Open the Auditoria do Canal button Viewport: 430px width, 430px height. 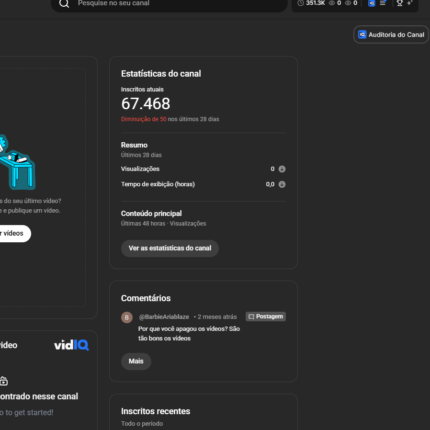(x=391, y=35)
